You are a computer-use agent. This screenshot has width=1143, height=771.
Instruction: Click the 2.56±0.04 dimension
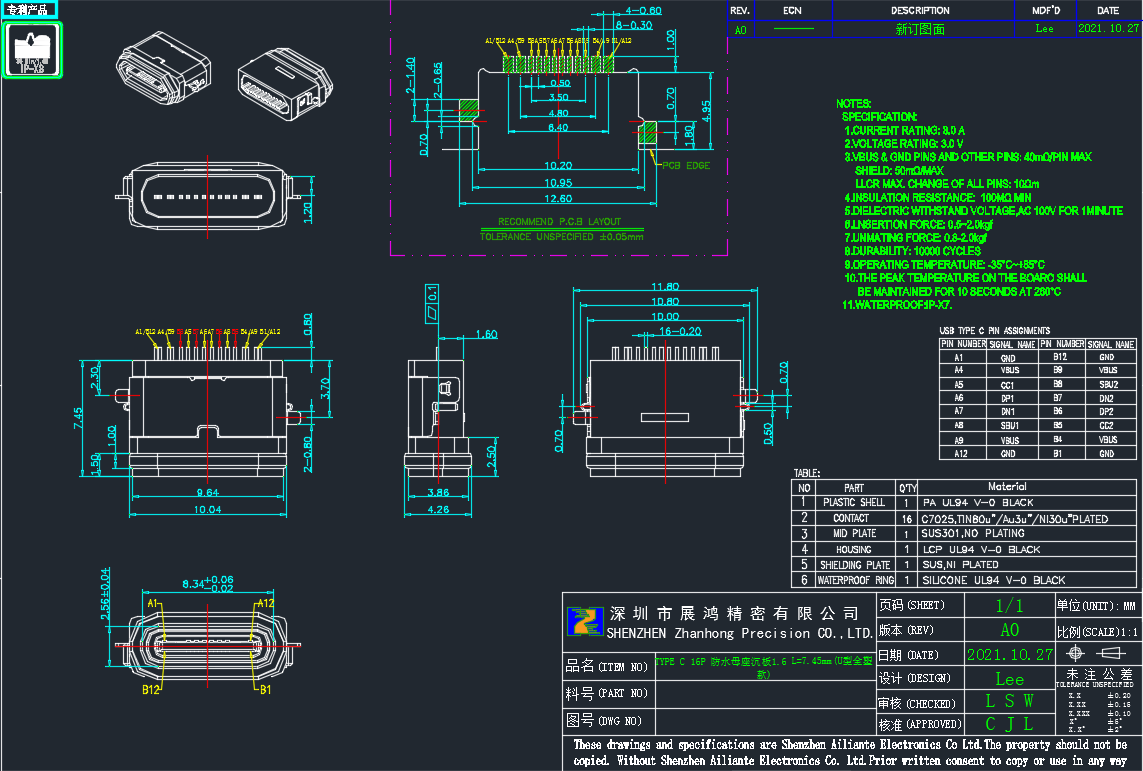[x=106, y=593]
